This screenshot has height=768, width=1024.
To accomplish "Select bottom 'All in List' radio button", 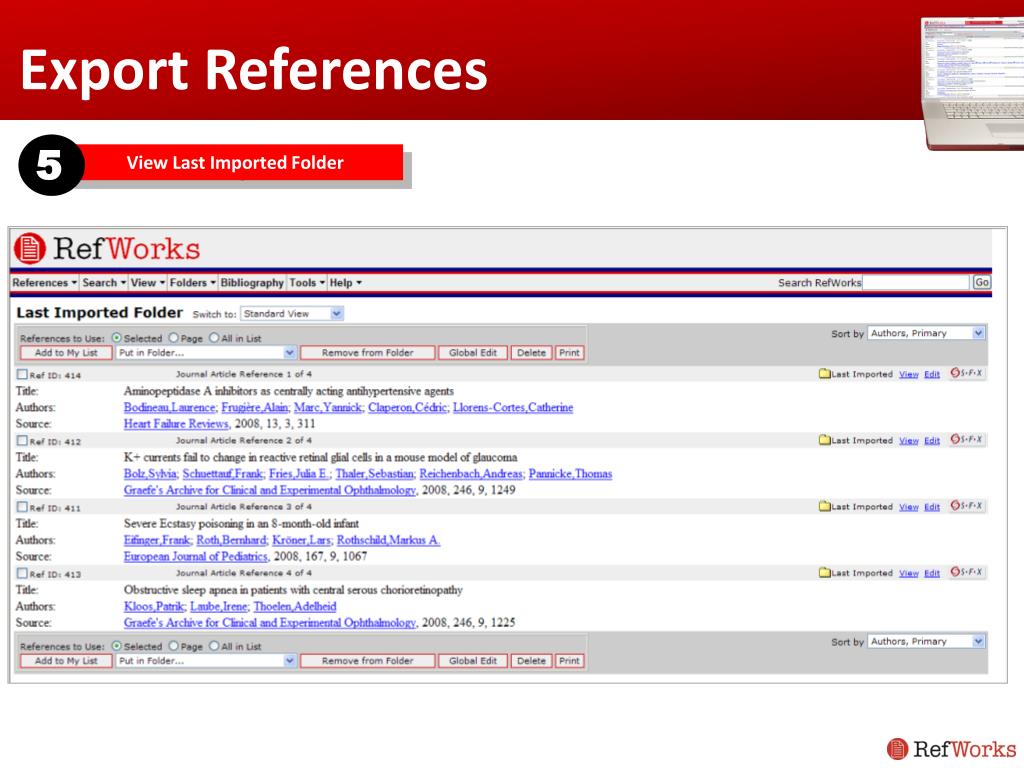I will pos(214,646).
